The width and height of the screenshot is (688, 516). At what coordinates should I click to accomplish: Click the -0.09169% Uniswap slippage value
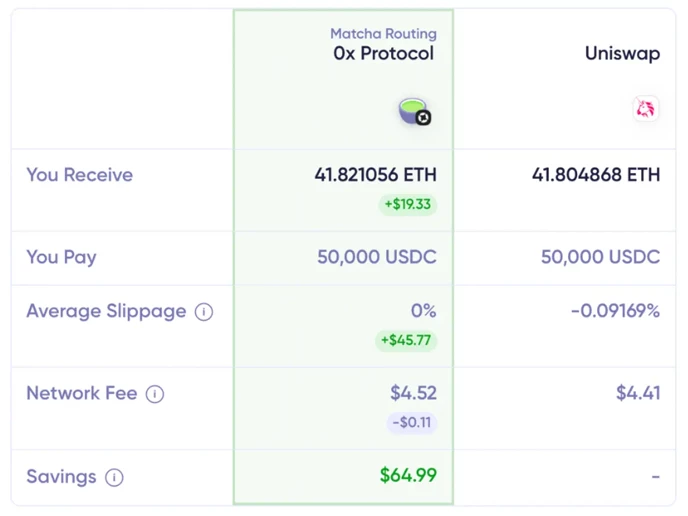(616, 311)
